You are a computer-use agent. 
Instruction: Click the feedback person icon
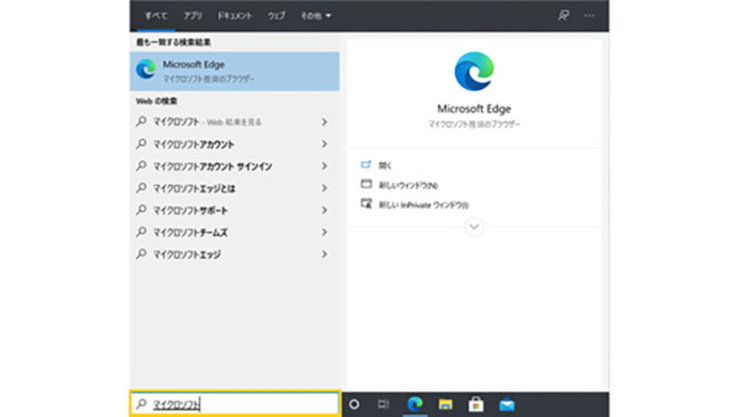pos(563,16)
